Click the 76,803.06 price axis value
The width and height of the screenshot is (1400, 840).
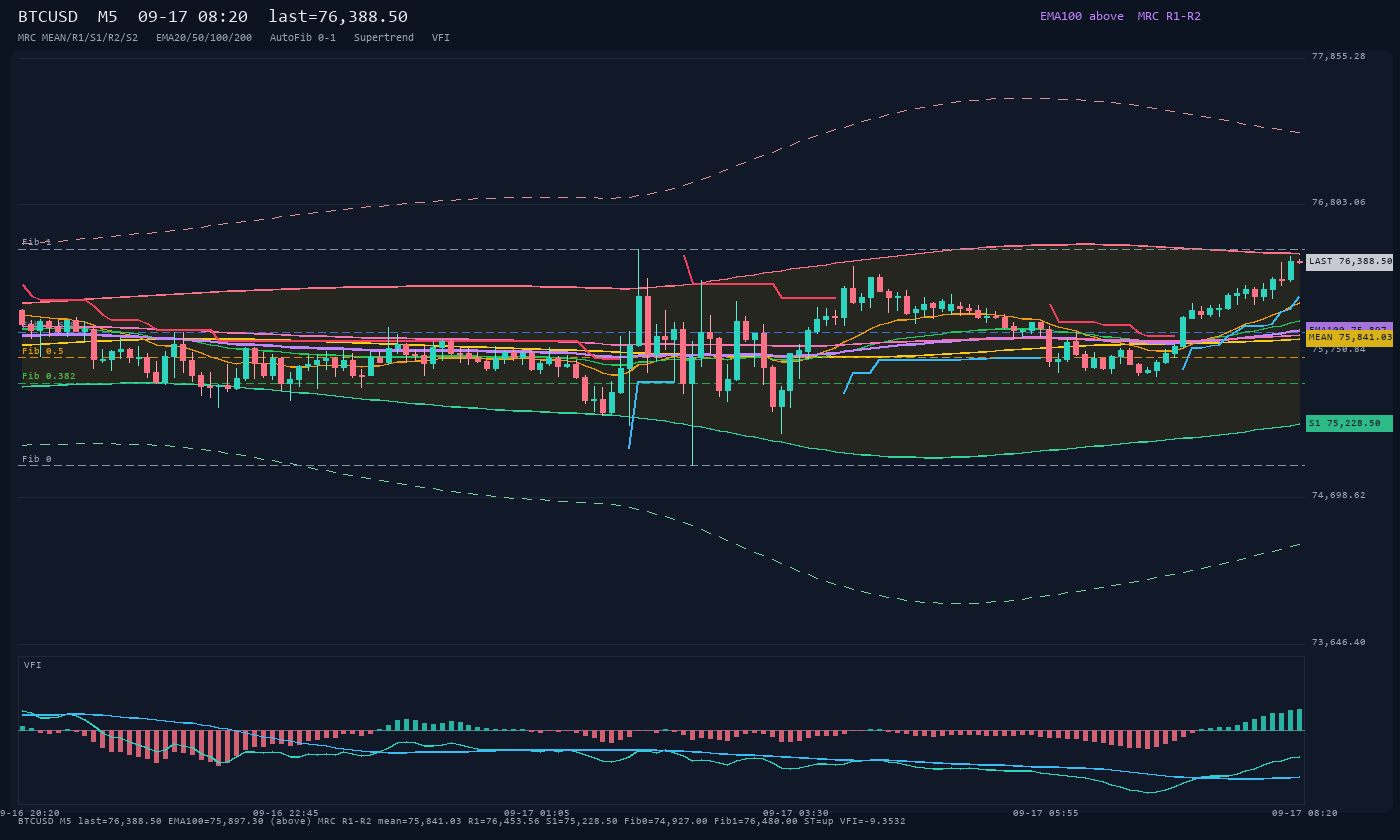pyautogui.click(x=1338, y=202)
